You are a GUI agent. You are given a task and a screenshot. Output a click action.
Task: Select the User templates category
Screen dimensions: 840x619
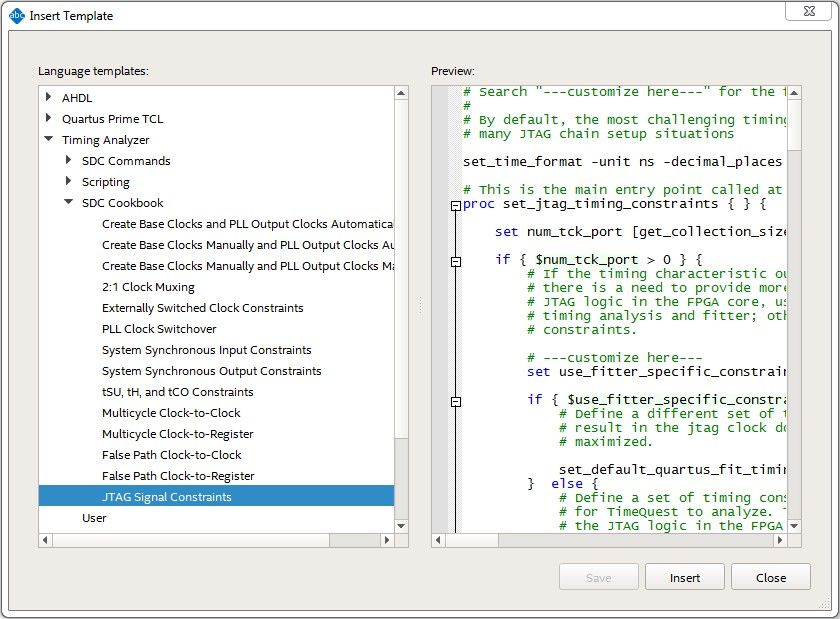pos(94,517)
